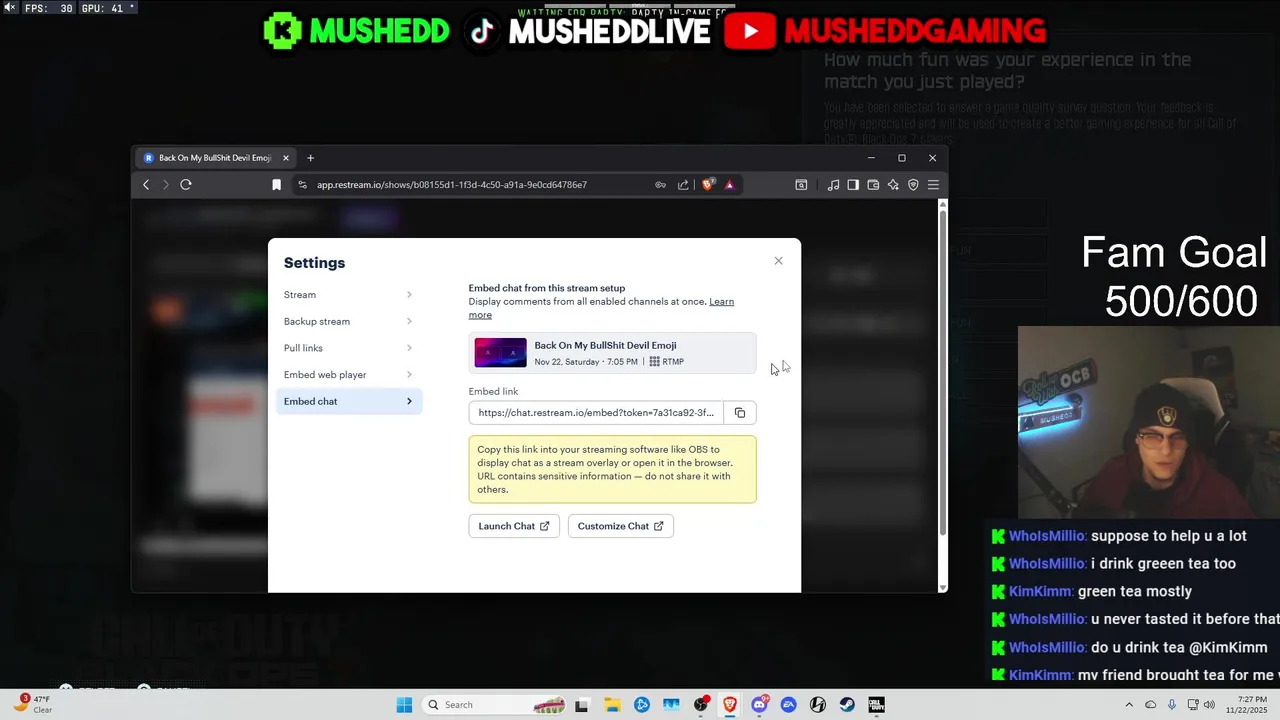Open Leo AI sparkle icon

[893, 185]
